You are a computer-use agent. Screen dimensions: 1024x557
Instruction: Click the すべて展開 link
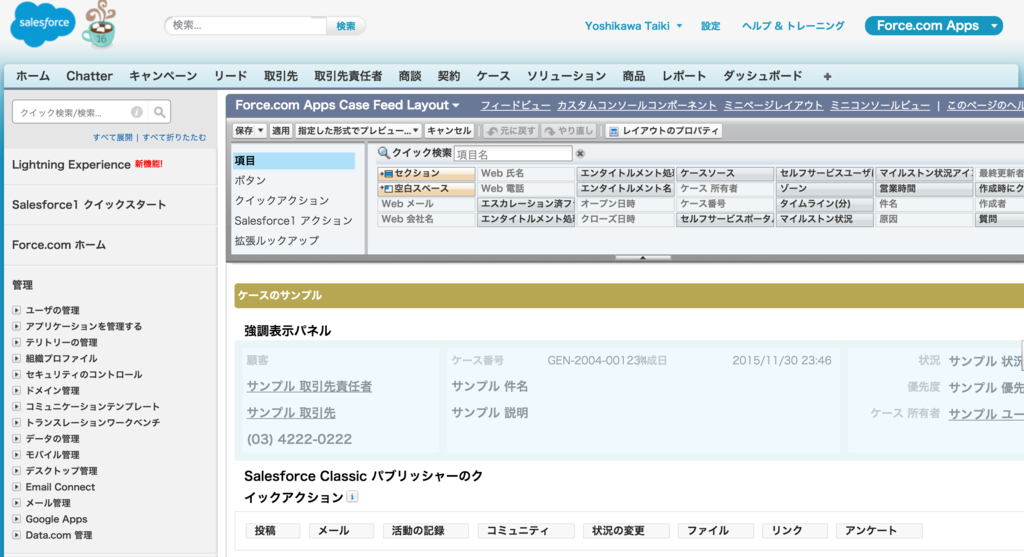(112, 138)
